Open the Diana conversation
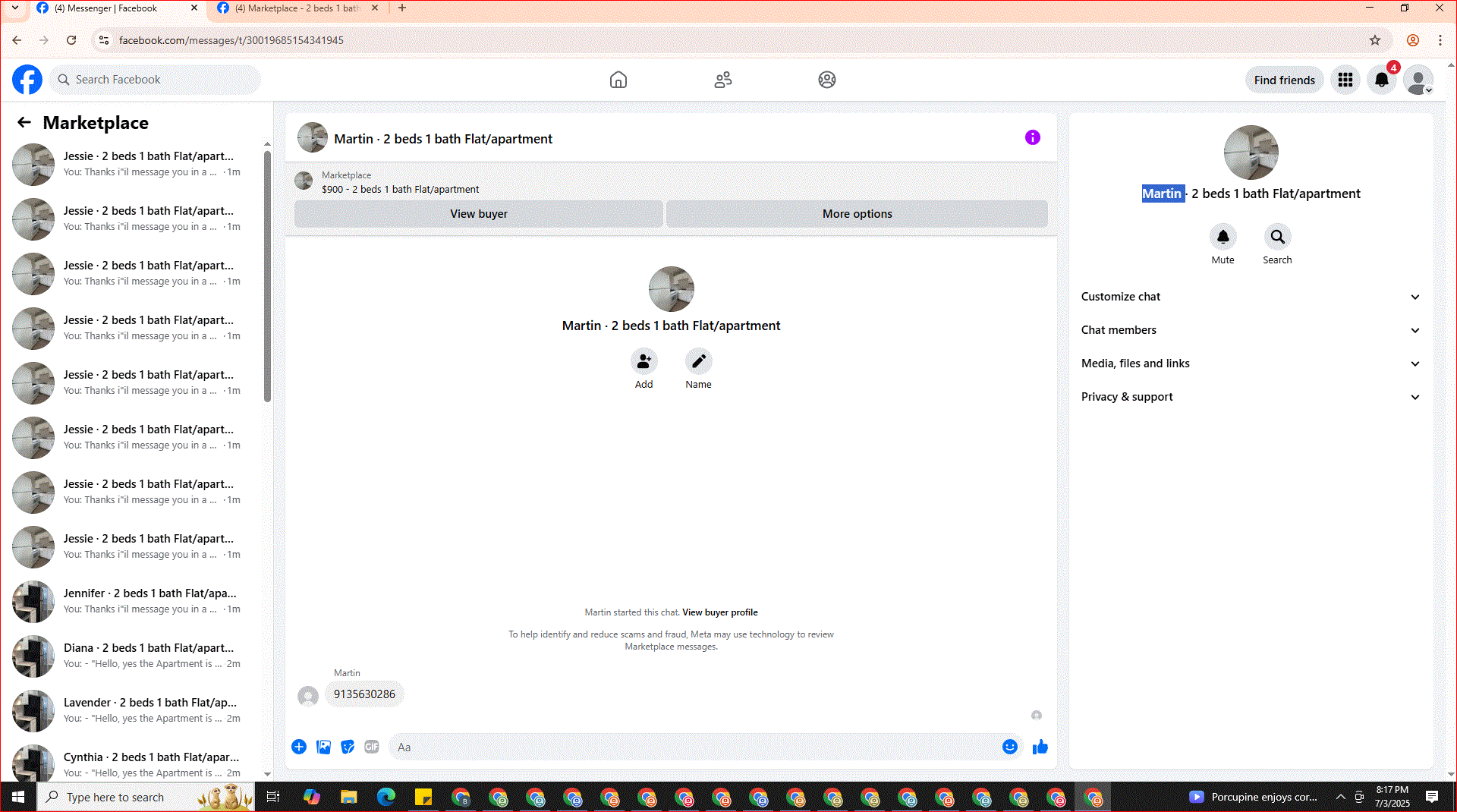The image size is (1457, 812). tap(137, 656)
